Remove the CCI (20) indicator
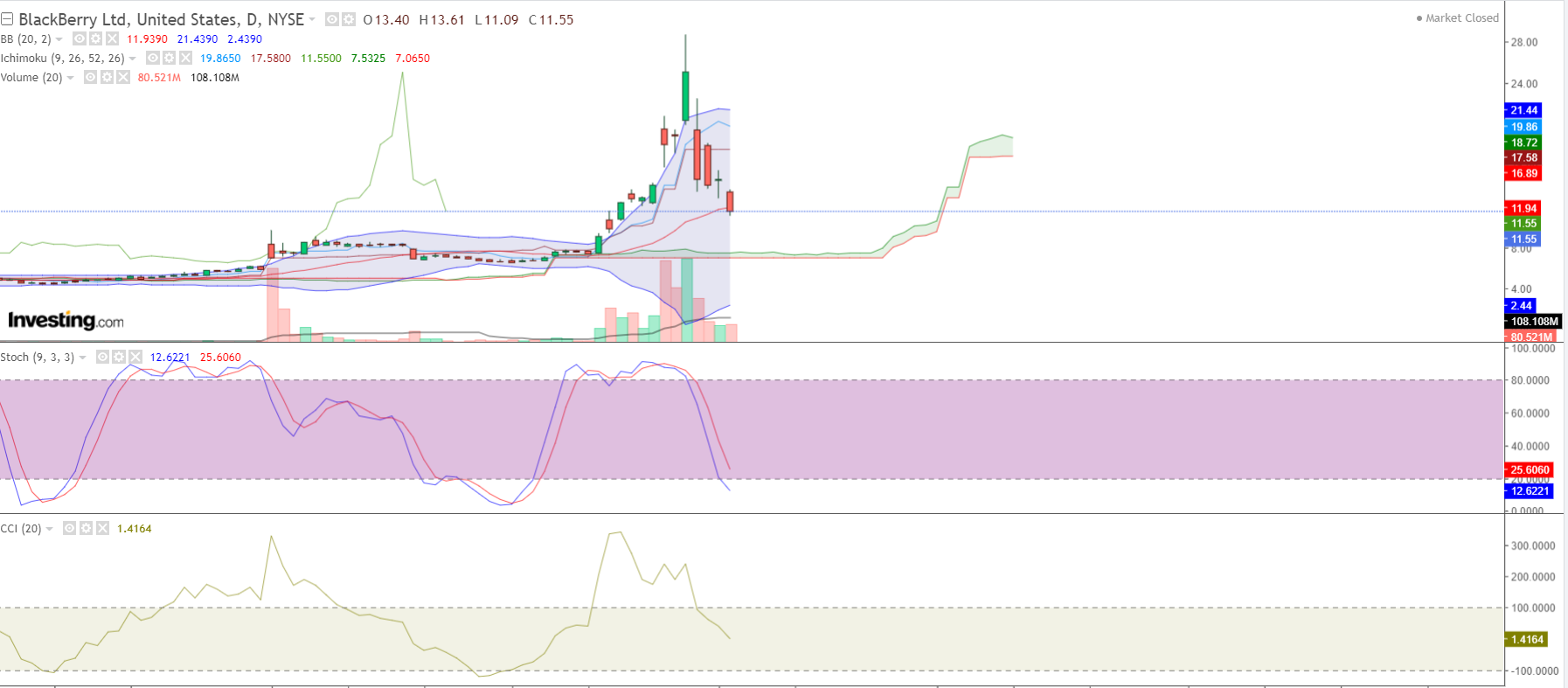 point(102,529)
